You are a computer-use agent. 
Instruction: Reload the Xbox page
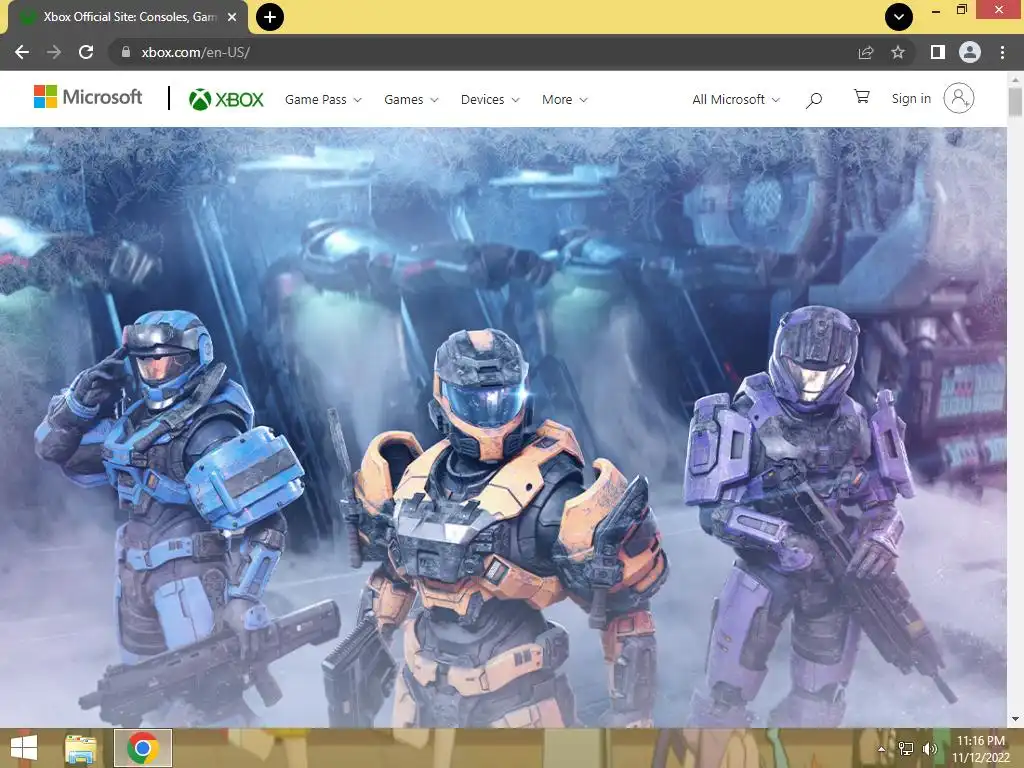coord(86,52)
